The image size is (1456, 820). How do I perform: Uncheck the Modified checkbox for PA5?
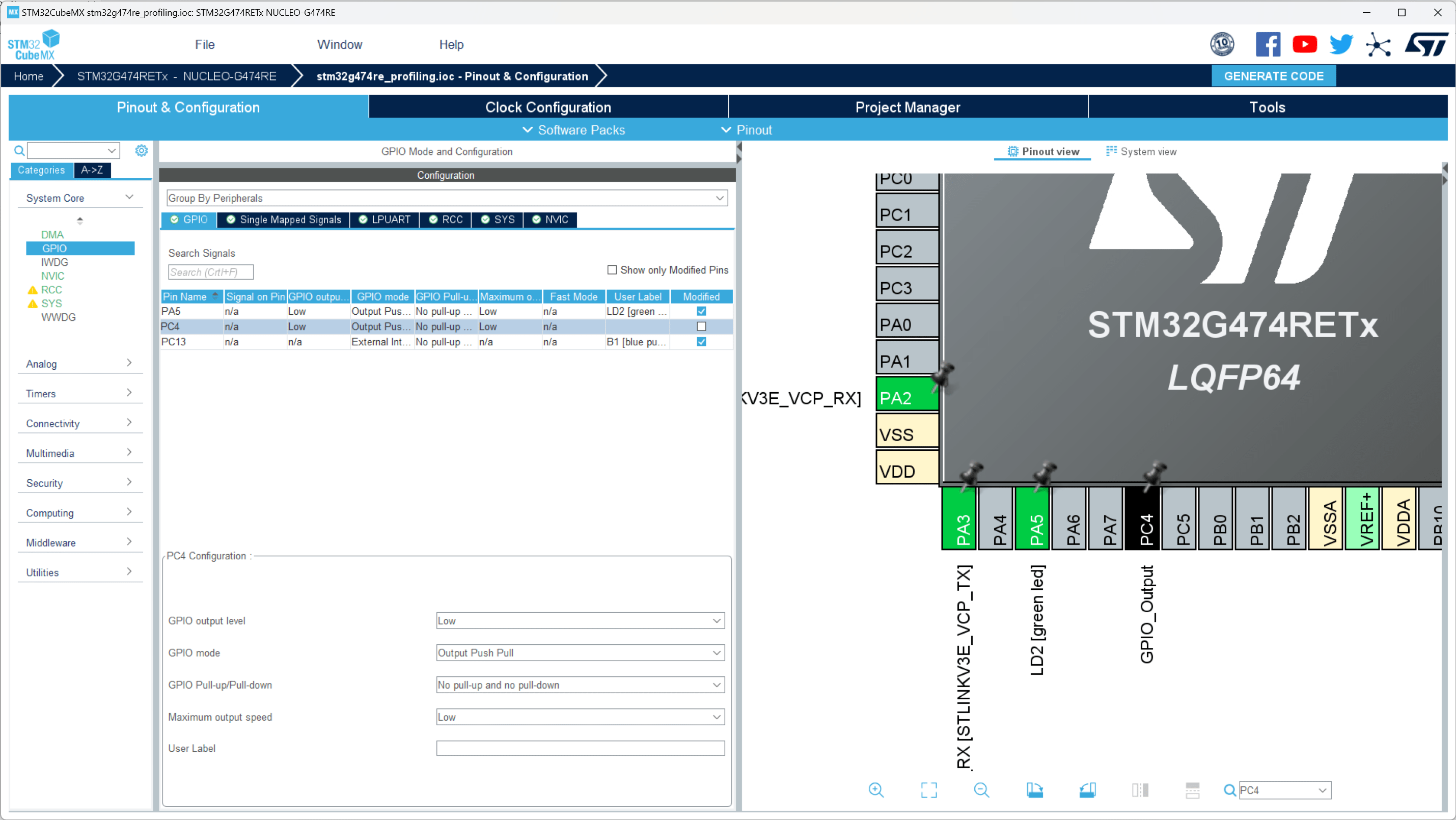pyautogui.click(x=701, y=311)
